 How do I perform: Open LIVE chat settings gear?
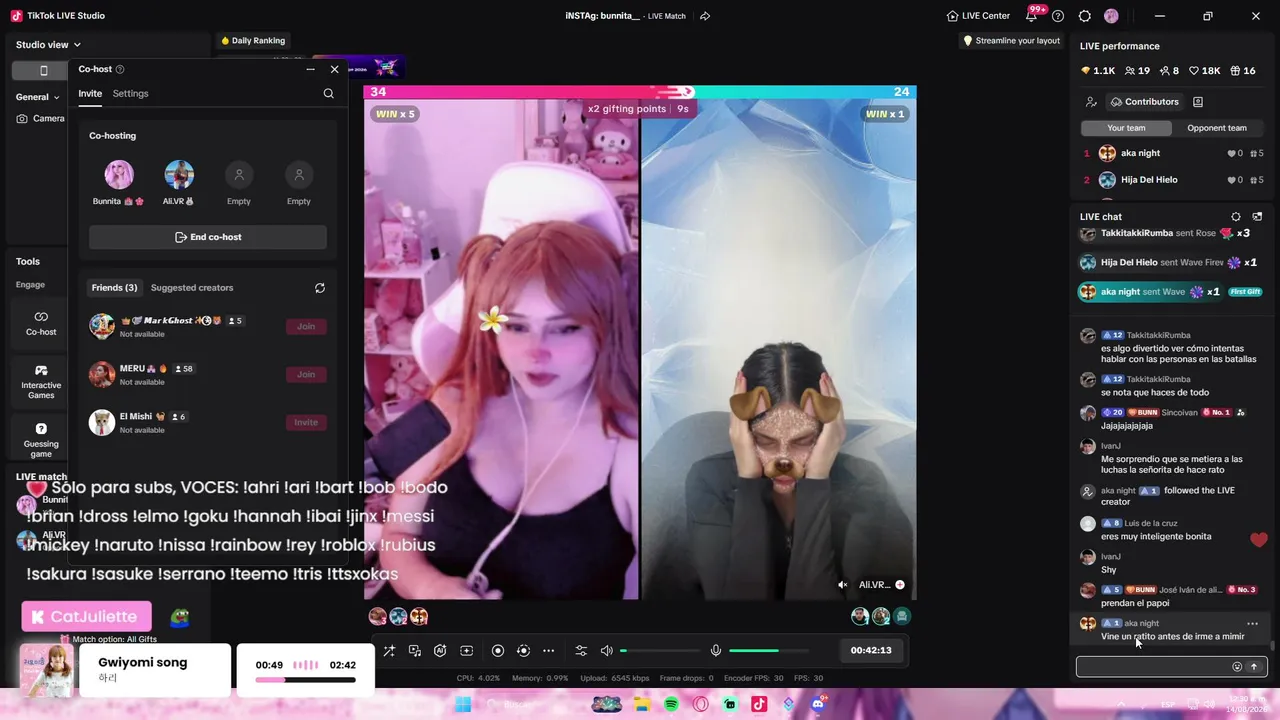[1236, 217]
